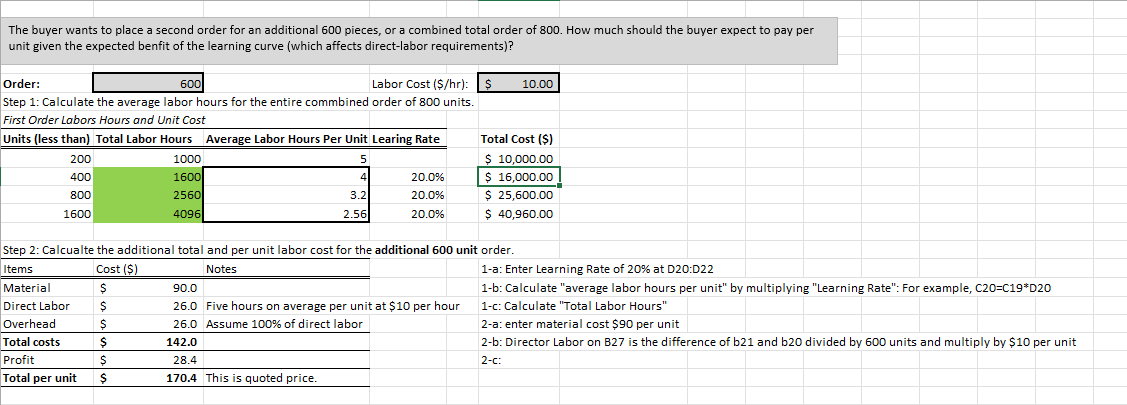Click green total labor hours cell 2560

tap(149, 195)
